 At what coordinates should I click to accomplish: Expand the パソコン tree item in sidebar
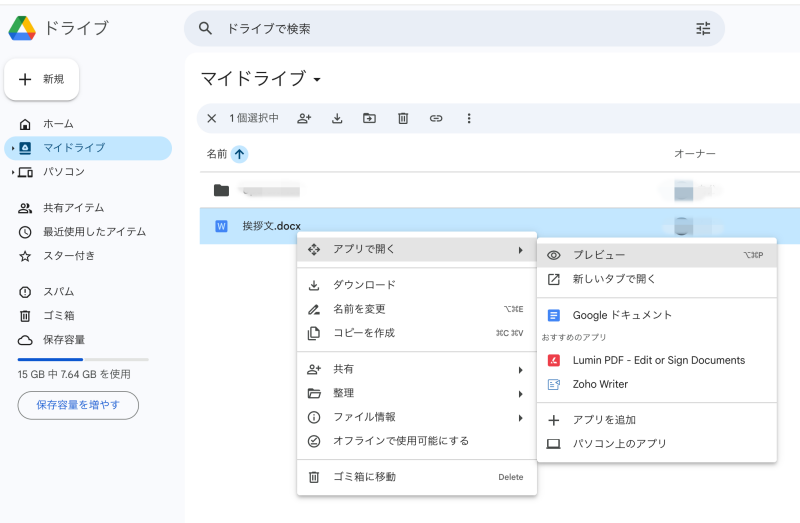click(x=13, y=172)
